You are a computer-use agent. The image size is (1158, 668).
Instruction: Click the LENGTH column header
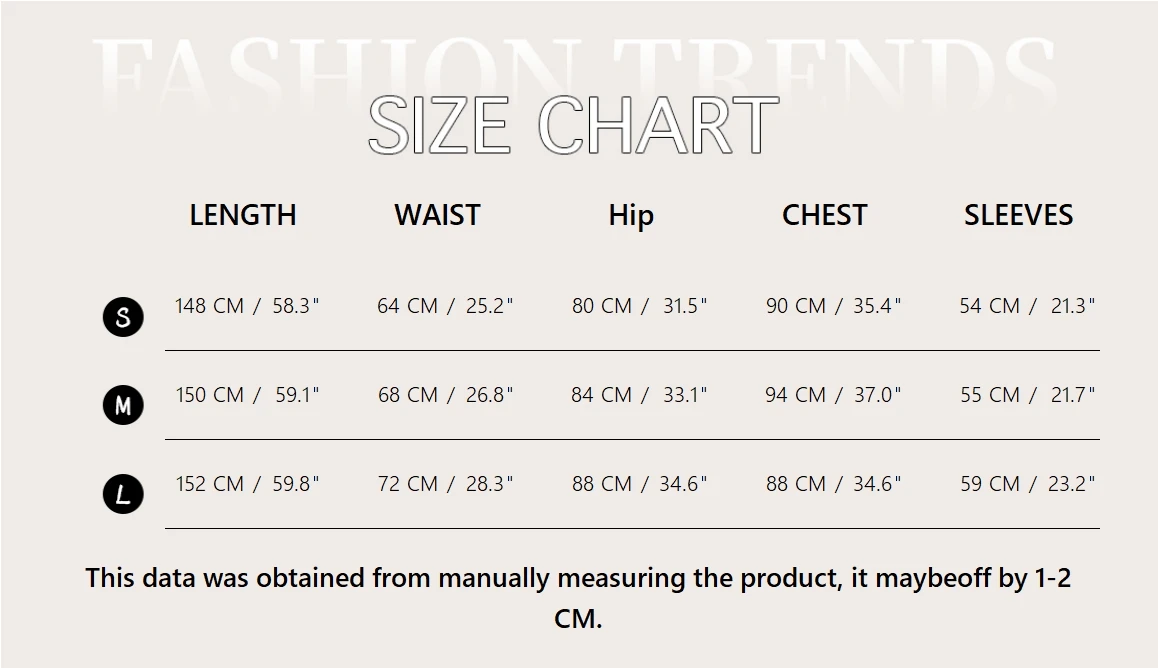tap(243, 215)
